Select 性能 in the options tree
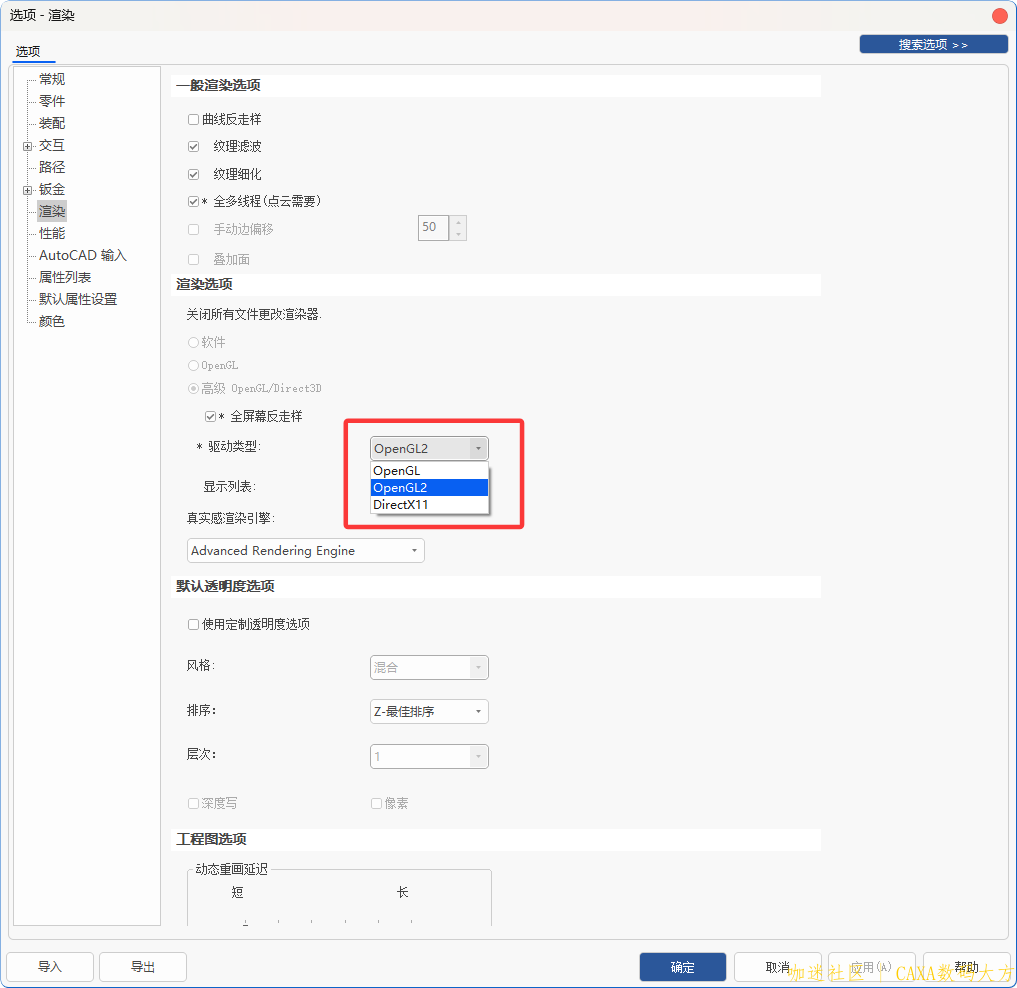The width and height of the screenshot is (1017, 988). point(52,234)
